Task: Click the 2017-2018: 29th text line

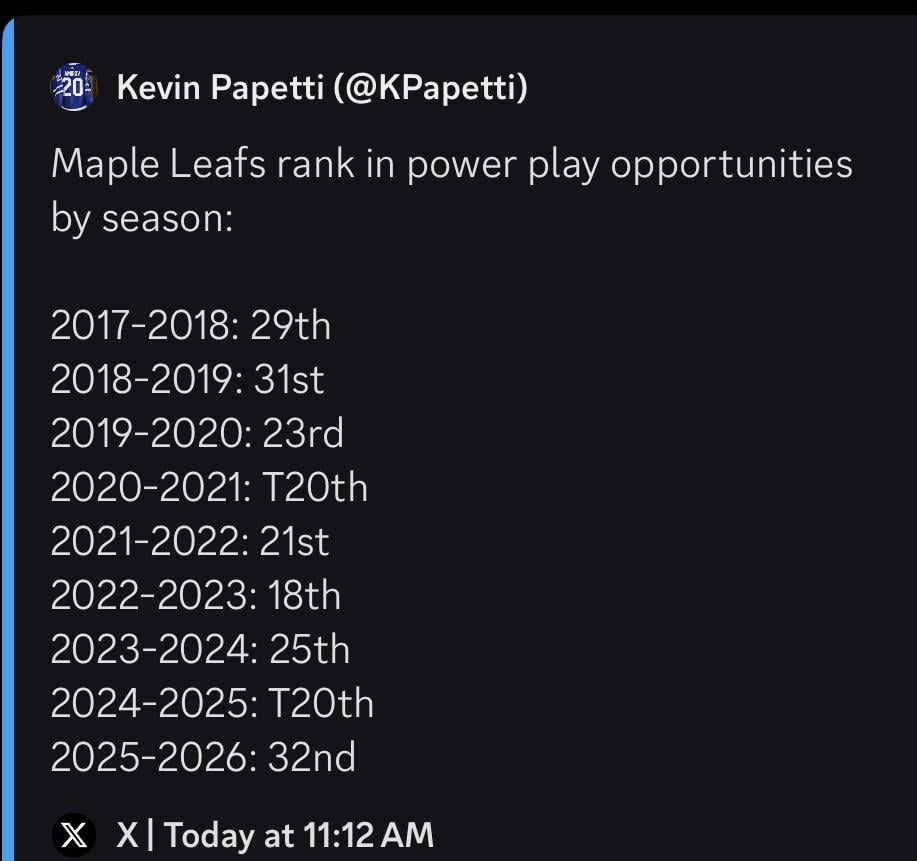Action: pos(190,325)
